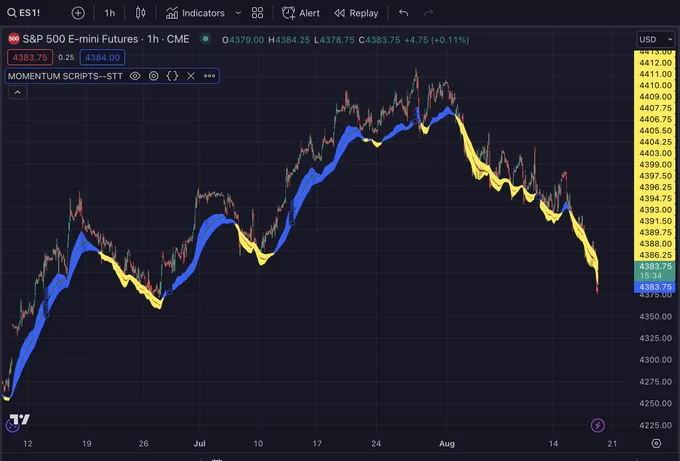
Task: Click the S&P 500 E-mini Futures title
Action: click(x=106, y=39)
